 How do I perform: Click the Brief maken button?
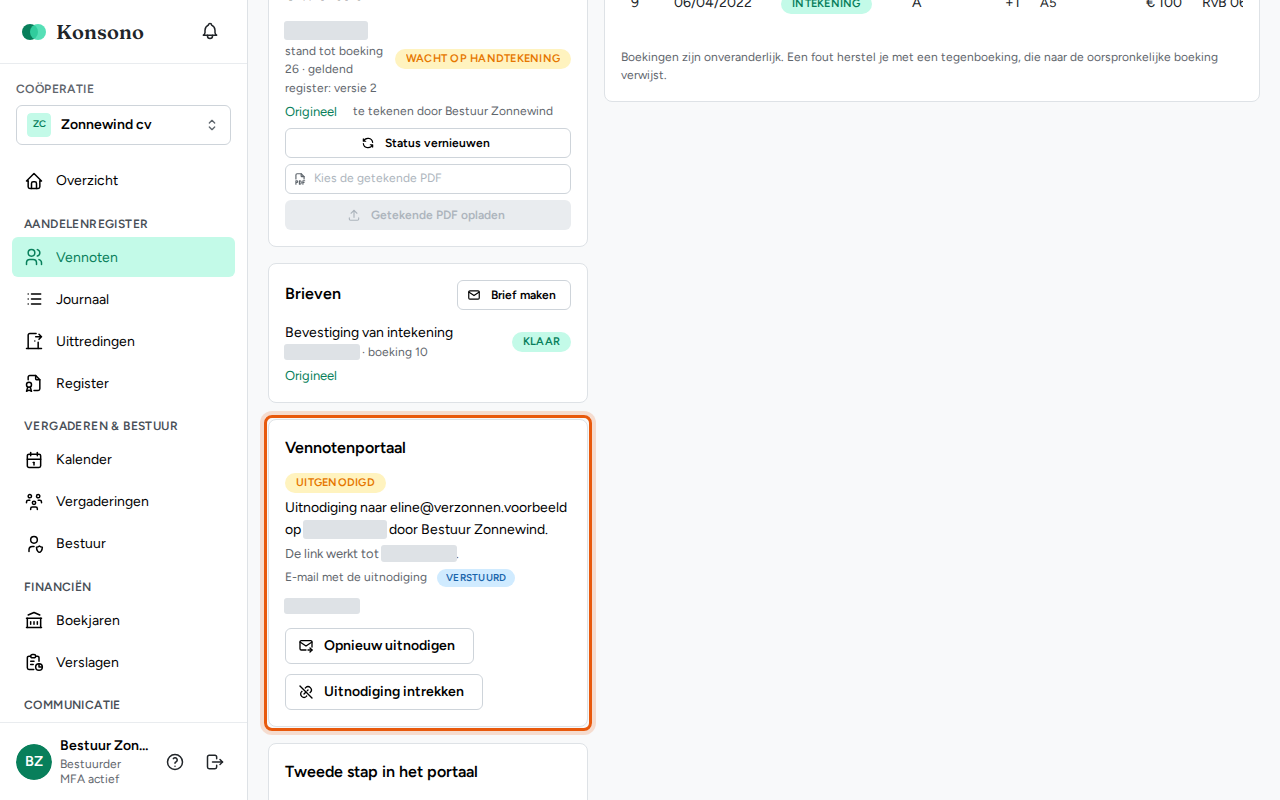(514, 295)
